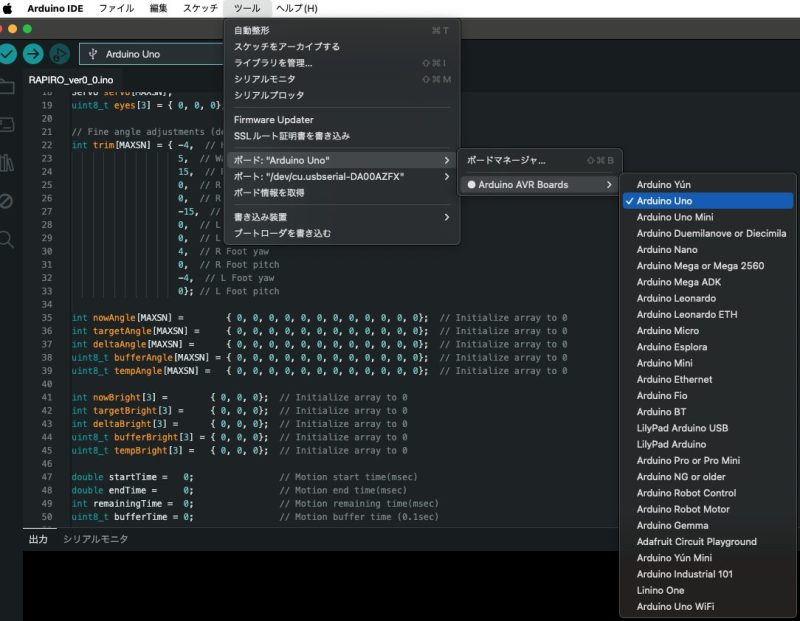Open the Debug sidebar icon
Viewport: 800px width, 621px height.
pyautogui.click(x=6, y=201)
